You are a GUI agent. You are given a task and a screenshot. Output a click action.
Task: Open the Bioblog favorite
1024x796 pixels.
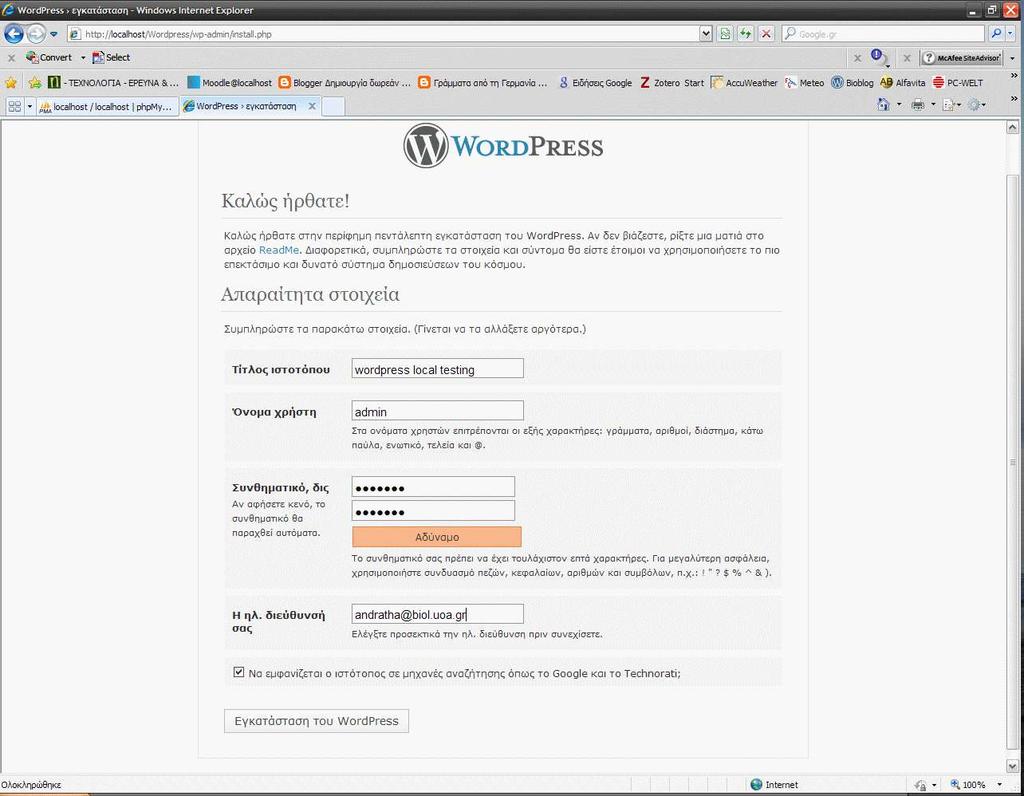(x=852, y=83)
